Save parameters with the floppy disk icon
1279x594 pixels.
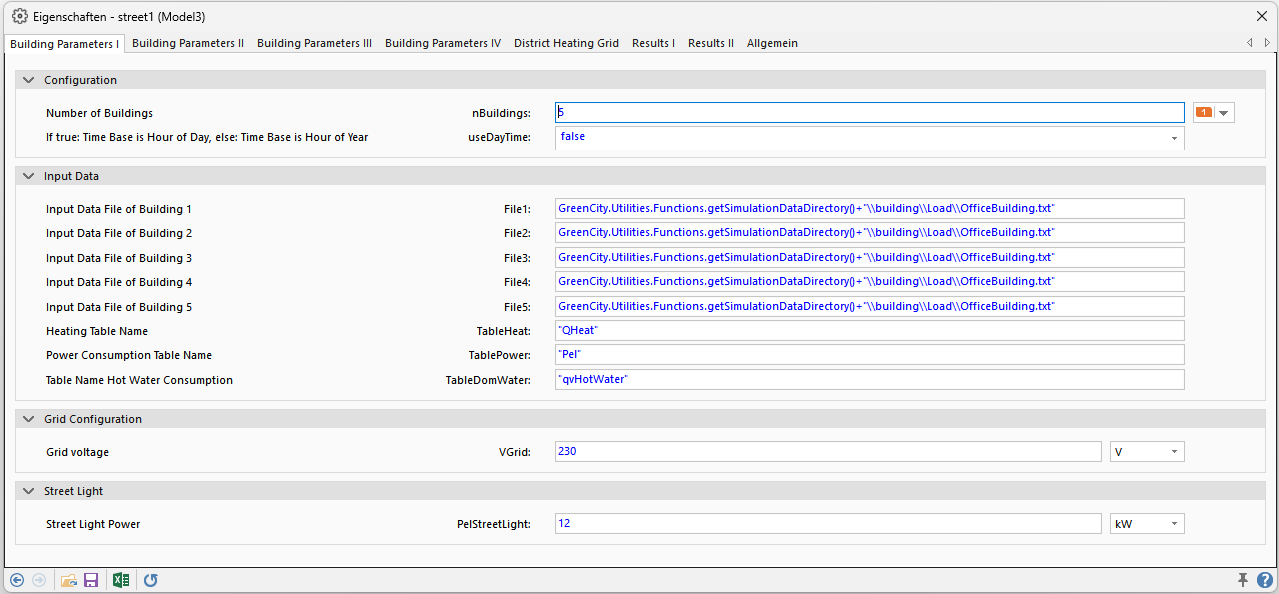point(91,580)
